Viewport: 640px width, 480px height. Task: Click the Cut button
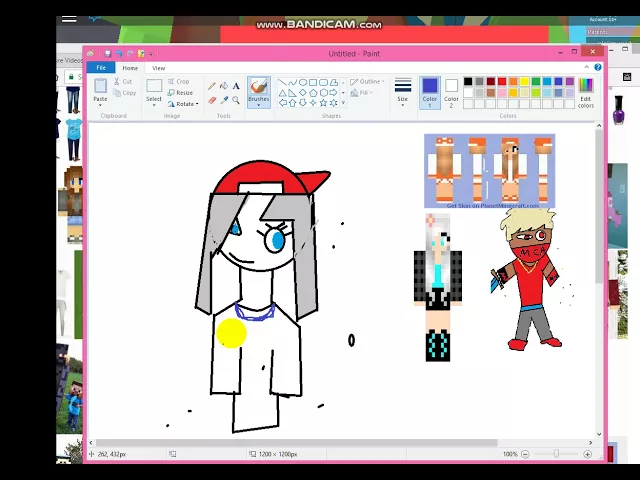[x=123, y=82]
